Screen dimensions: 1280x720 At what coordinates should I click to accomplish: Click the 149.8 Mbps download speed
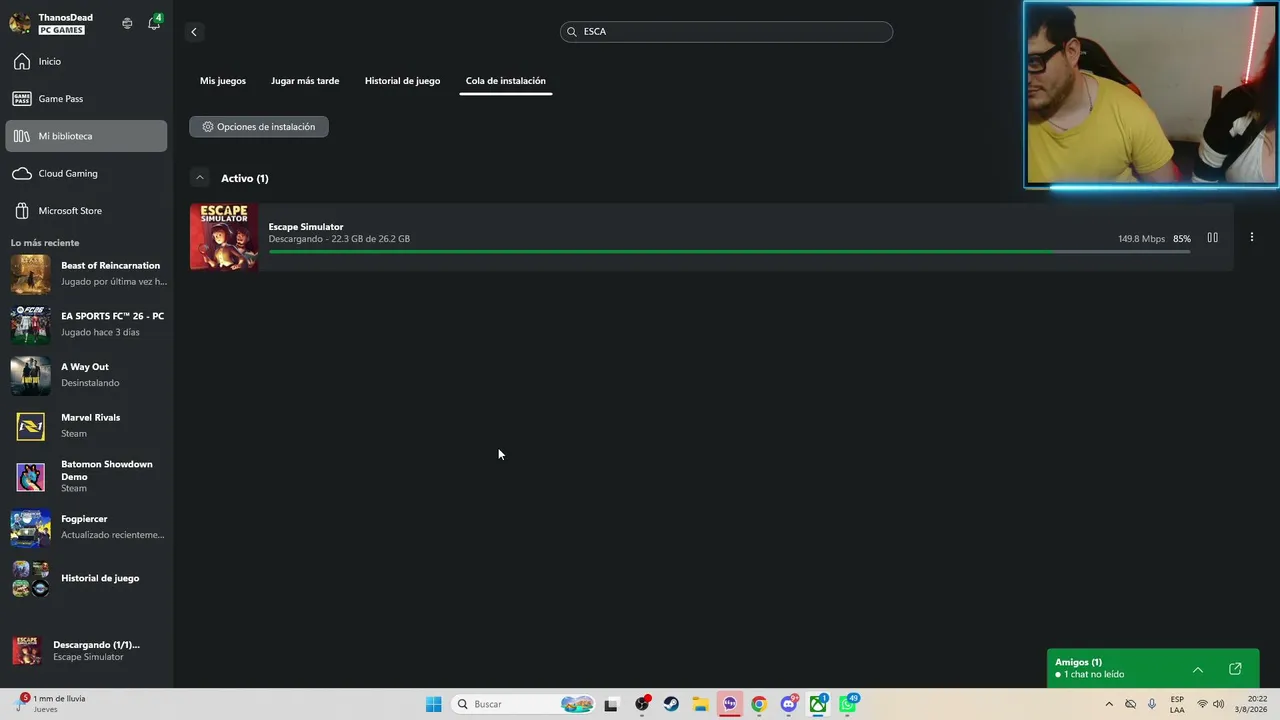(1141, 239)
